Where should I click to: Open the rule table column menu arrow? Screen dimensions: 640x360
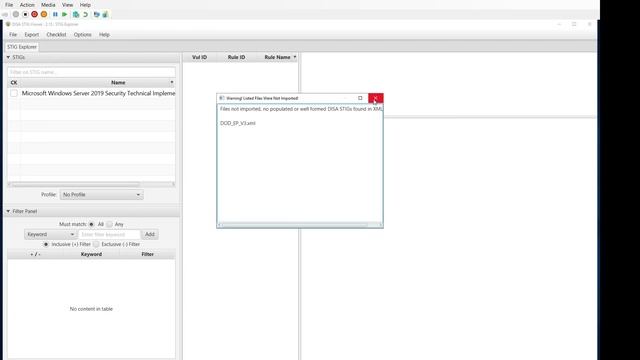click(295, 57)
